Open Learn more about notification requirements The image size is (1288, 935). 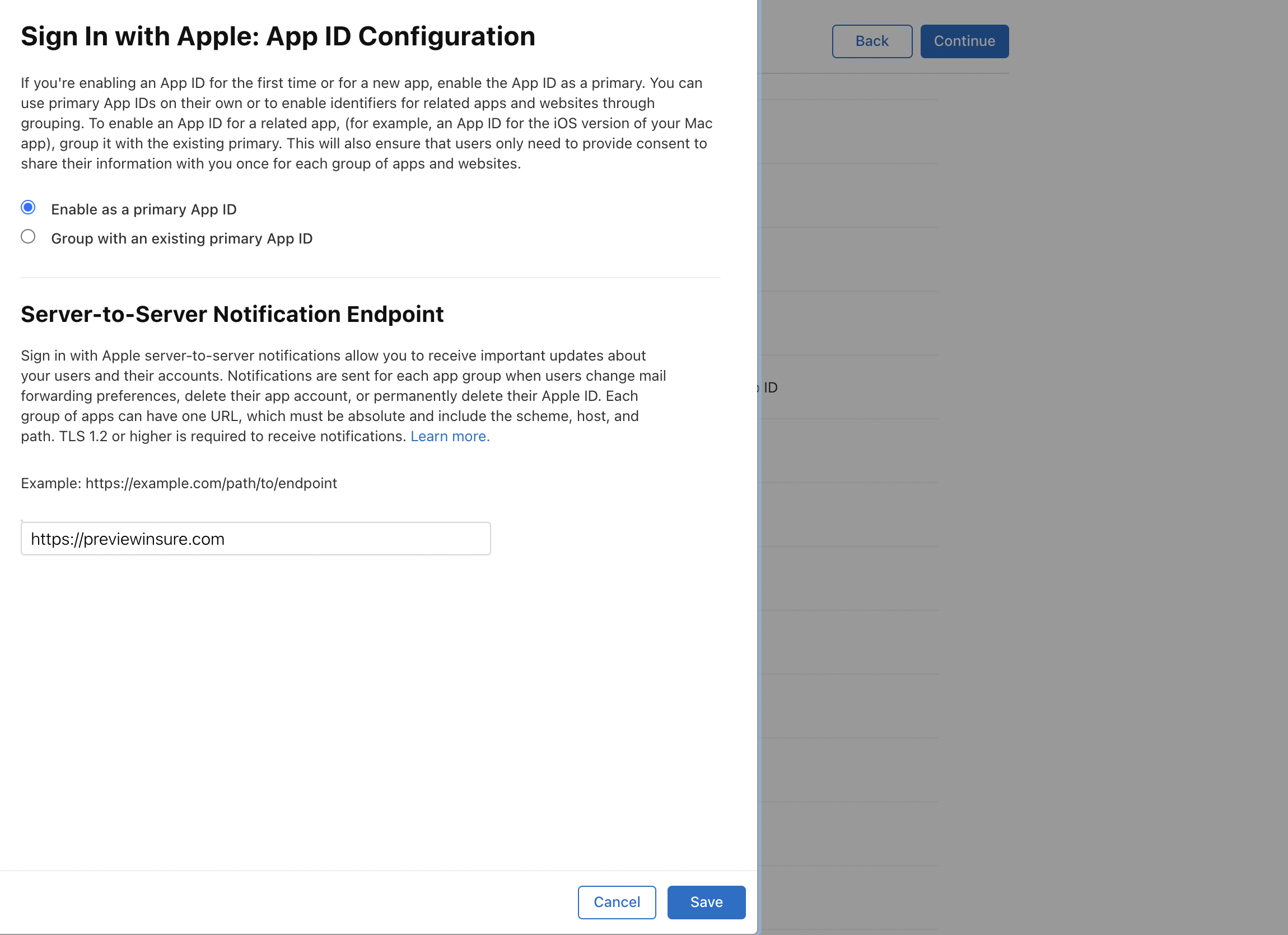pyautogui.click(x=450, y=436)
